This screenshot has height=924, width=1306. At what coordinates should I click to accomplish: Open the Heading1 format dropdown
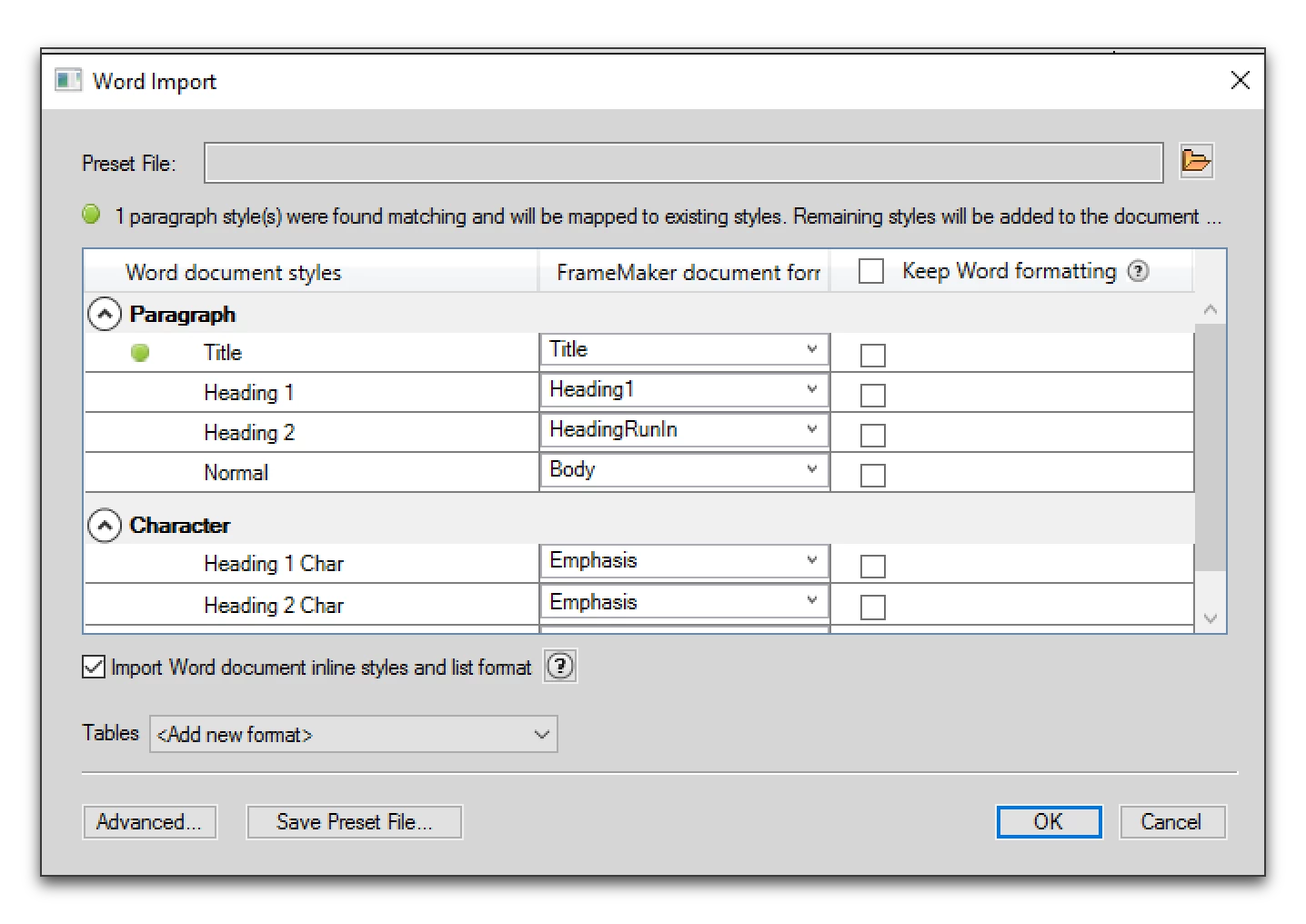(684, 389)
